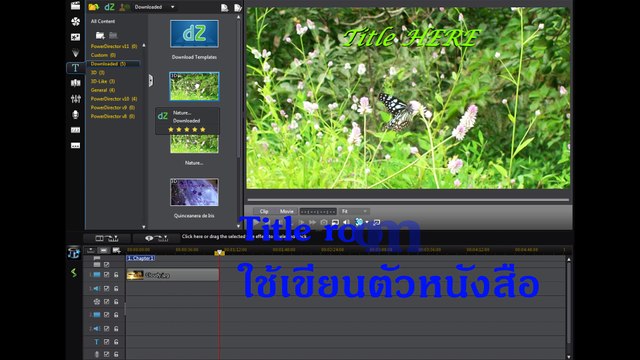The height and width of the screenshot is (360, 640).
Task: Click the add effect track button
Action: pos(156,238)
